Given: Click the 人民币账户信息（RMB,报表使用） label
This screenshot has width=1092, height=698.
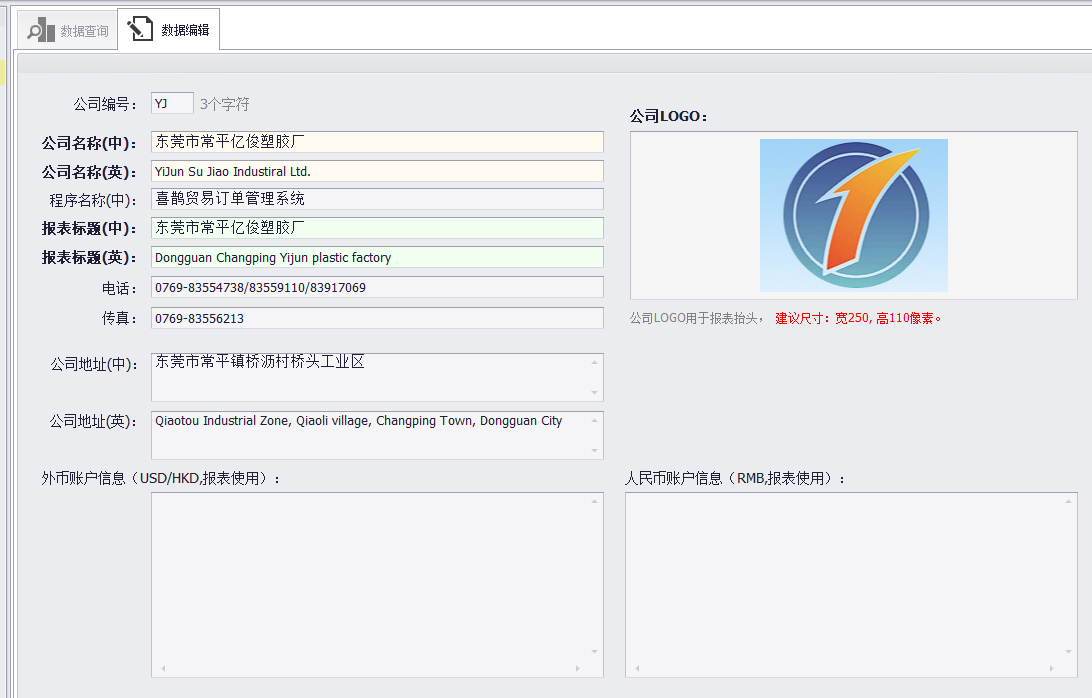Looking at the screenshot, I should (x=735, y=479).
